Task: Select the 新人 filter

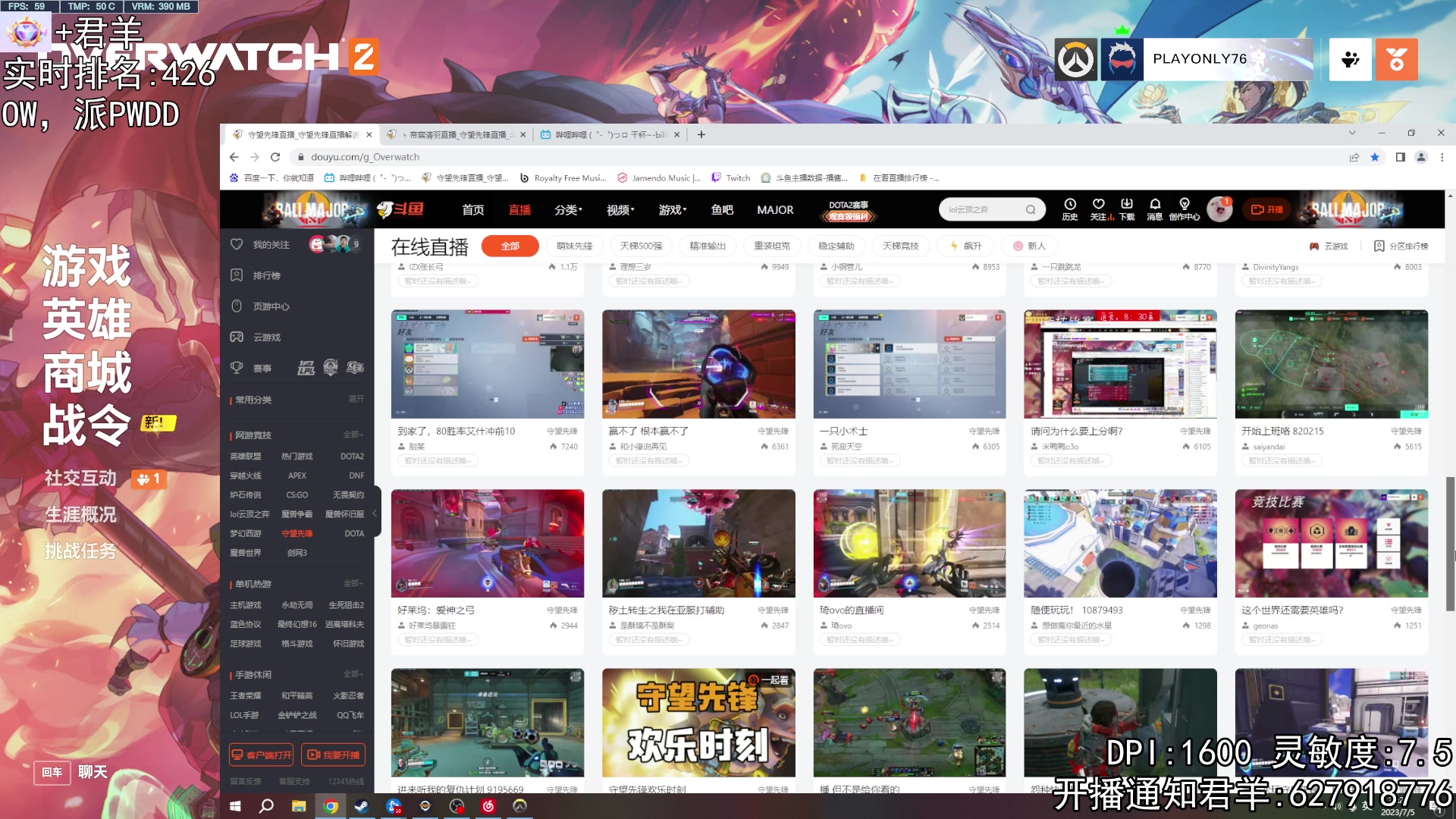Action: click(1030, 246)
